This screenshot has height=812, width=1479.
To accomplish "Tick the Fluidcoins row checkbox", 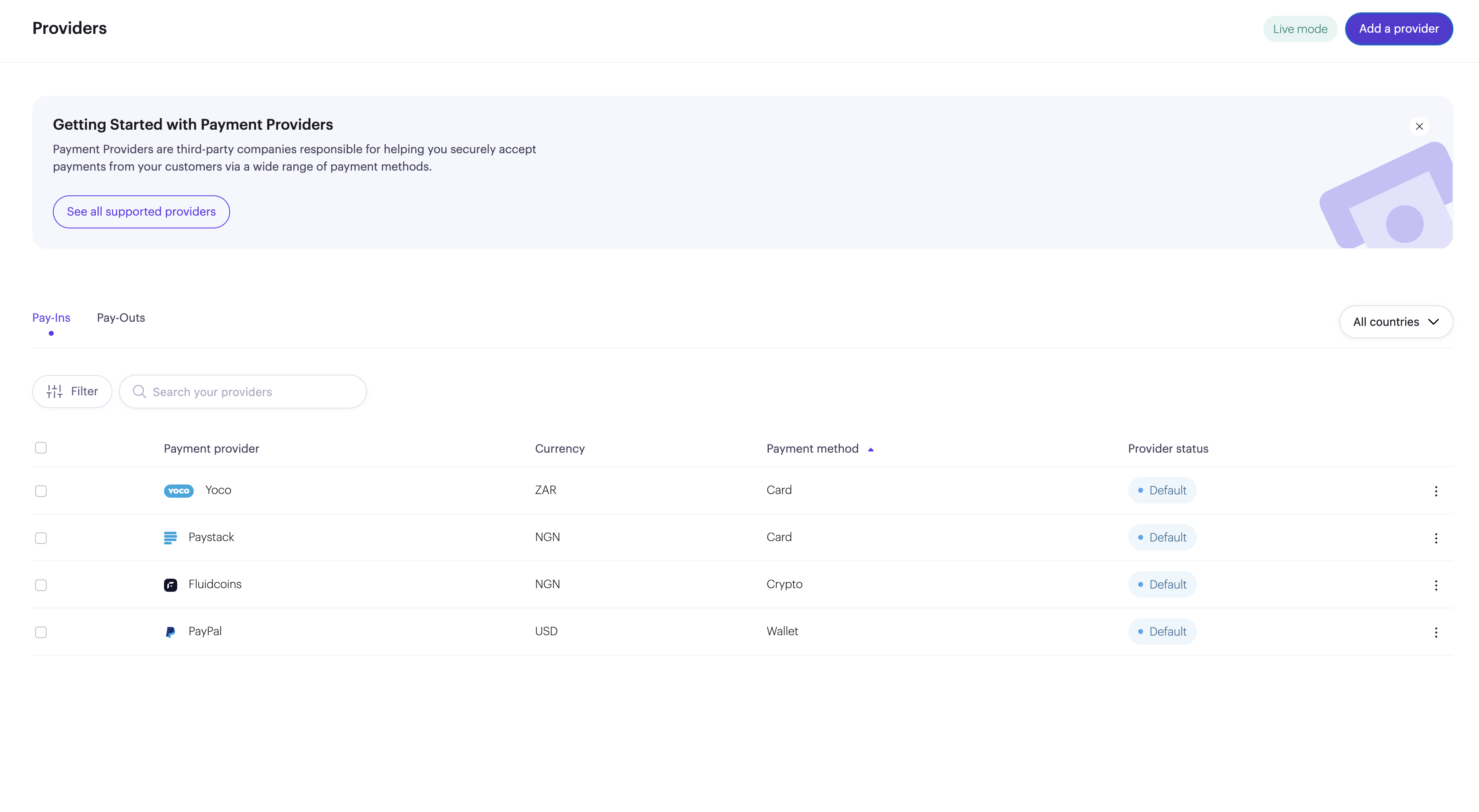I will (41, 585).
